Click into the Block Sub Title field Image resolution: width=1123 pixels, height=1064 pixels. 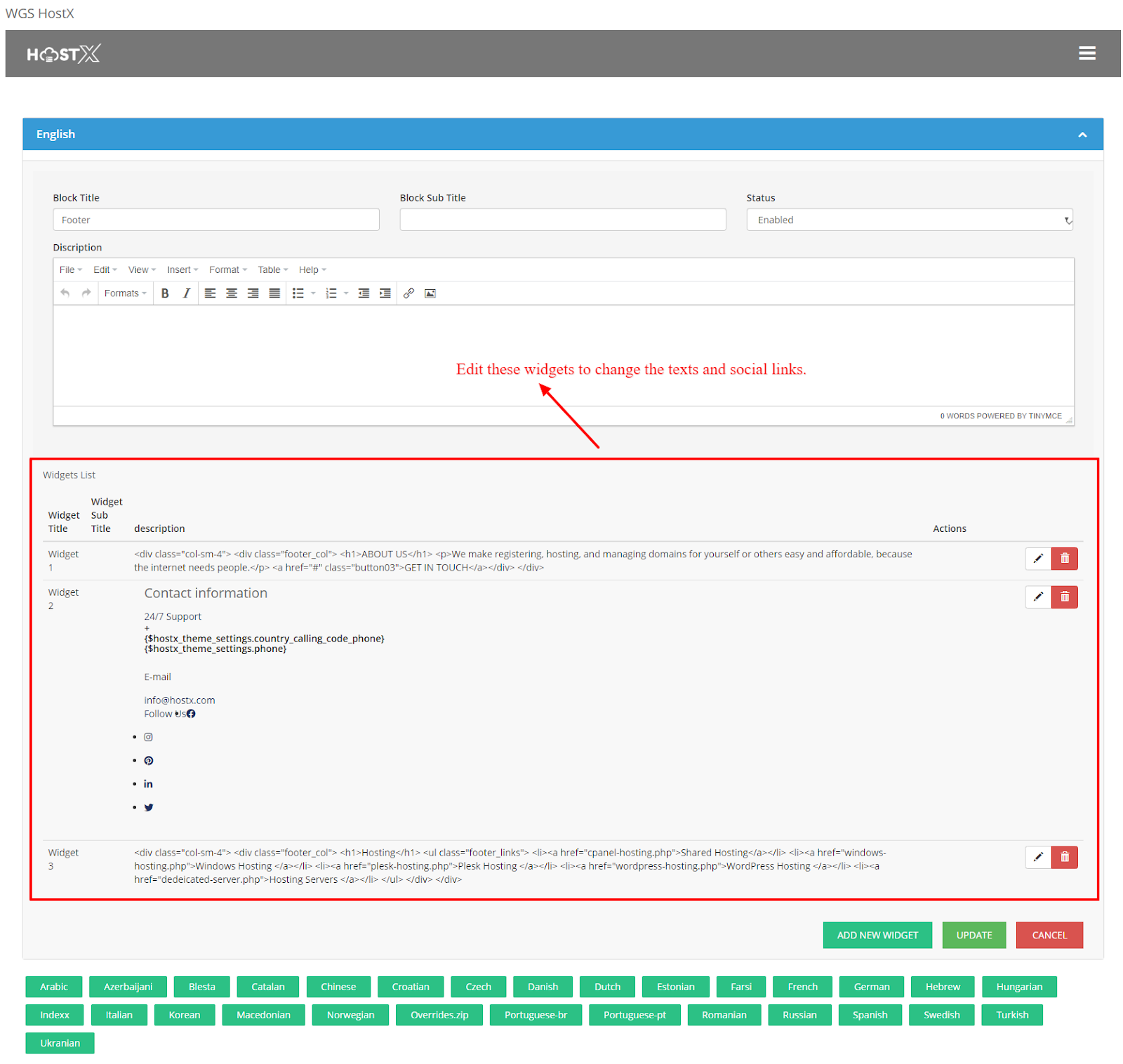click(562, 220)
